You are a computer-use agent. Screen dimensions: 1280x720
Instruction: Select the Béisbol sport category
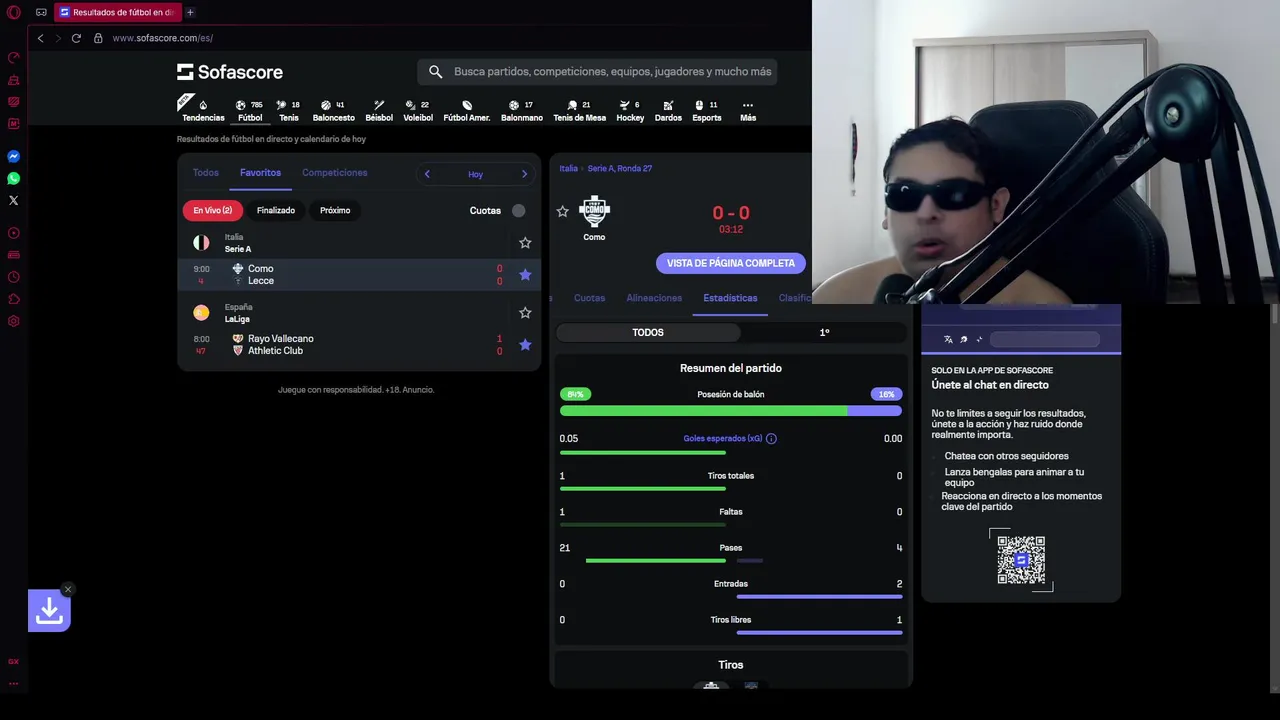(379, 110)
